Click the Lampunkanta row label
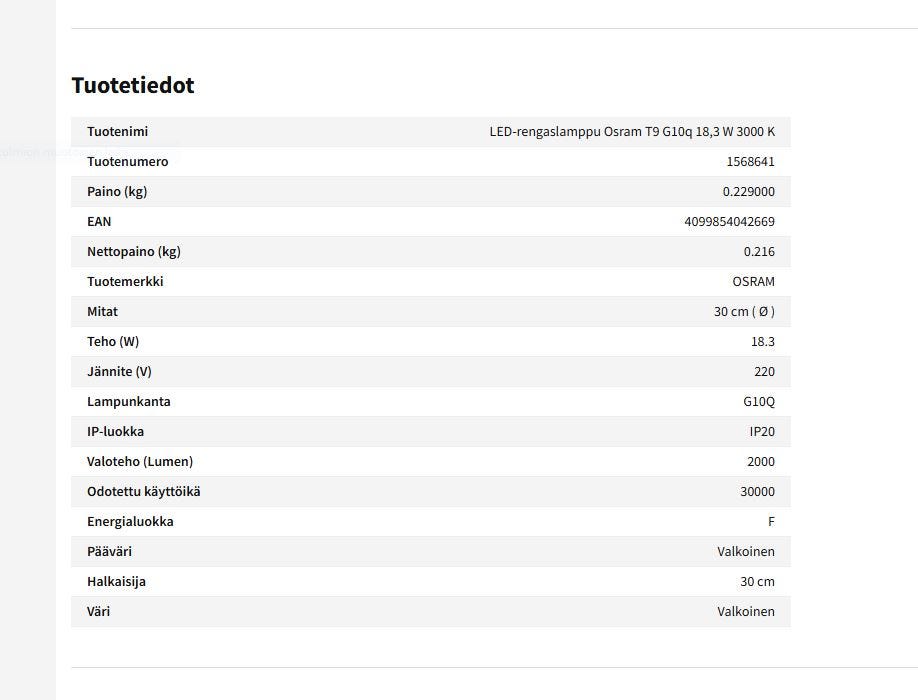 (x=128, y=402)
